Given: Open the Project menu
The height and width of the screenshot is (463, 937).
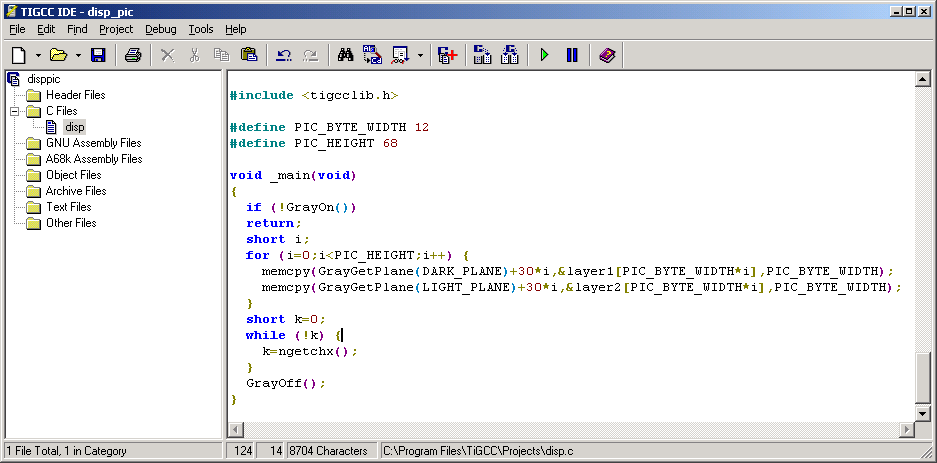Looking at the screenshot, I should pos(116,29).
